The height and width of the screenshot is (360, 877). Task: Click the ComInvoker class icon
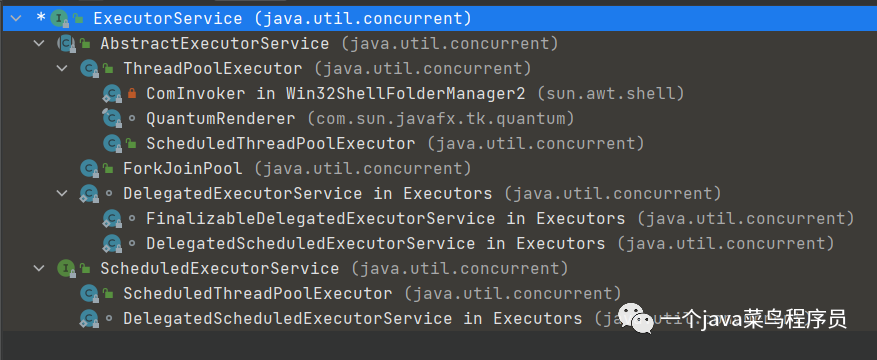[x=112, y=94]
